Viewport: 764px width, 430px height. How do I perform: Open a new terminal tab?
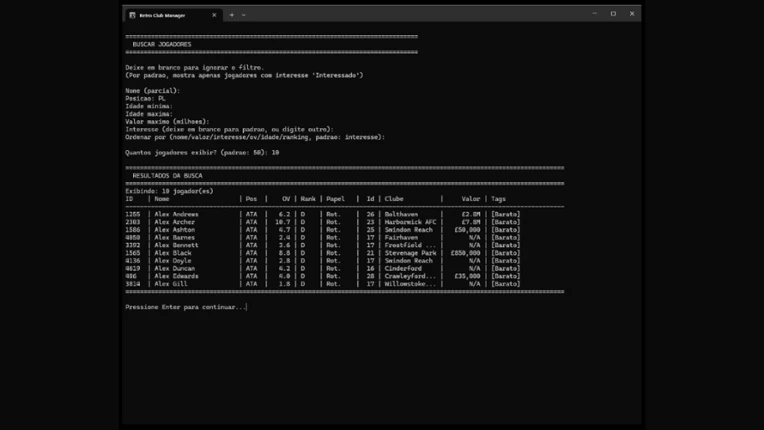click(x=231, y=15)
